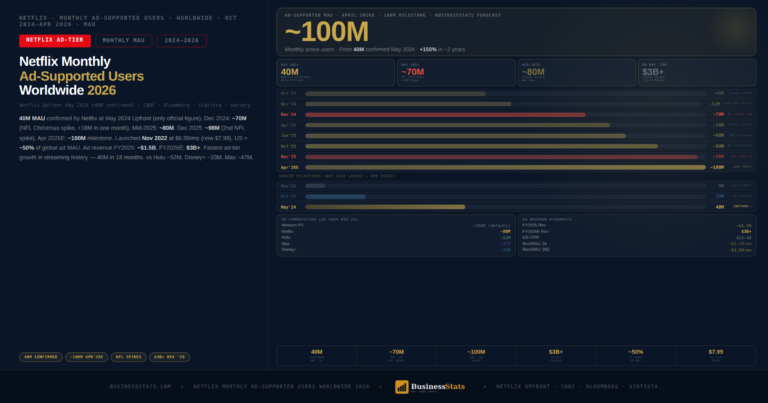The height and width of the screenshot is (403, 768).
Task: Select the red NETFLIX AD-TIER tag
Action: coord(55,41)
